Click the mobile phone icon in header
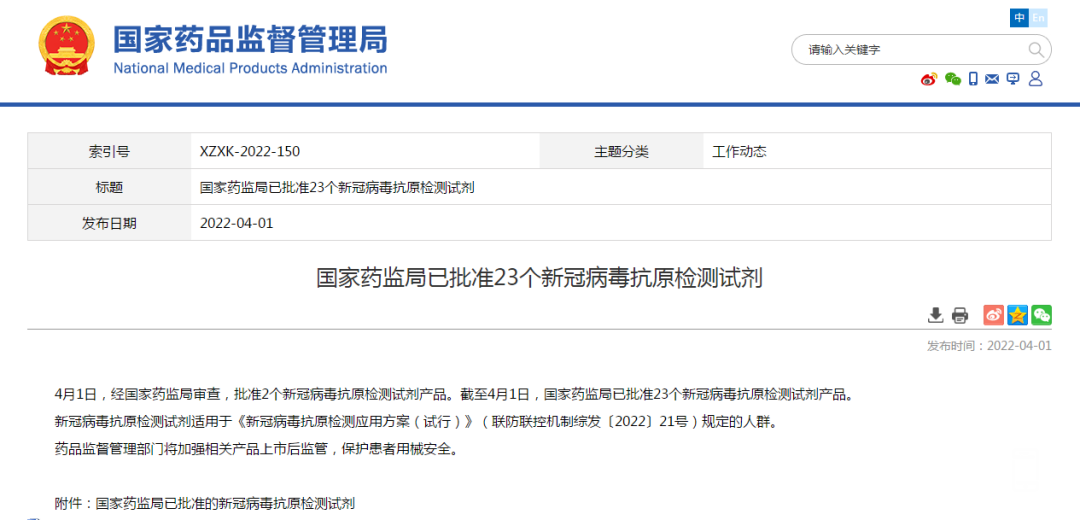 972,79
